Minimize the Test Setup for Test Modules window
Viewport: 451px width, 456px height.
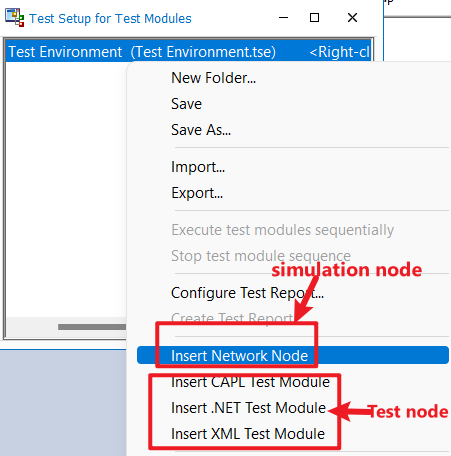click(x=283, y=18)
